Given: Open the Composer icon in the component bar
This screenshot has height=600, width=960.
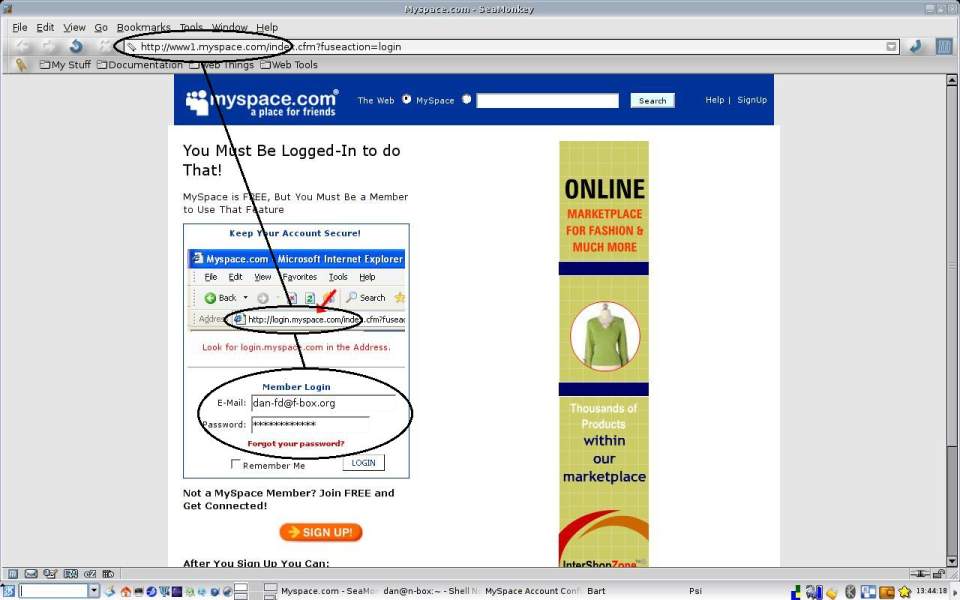Looking at the screenshot, I should (50, 574).
